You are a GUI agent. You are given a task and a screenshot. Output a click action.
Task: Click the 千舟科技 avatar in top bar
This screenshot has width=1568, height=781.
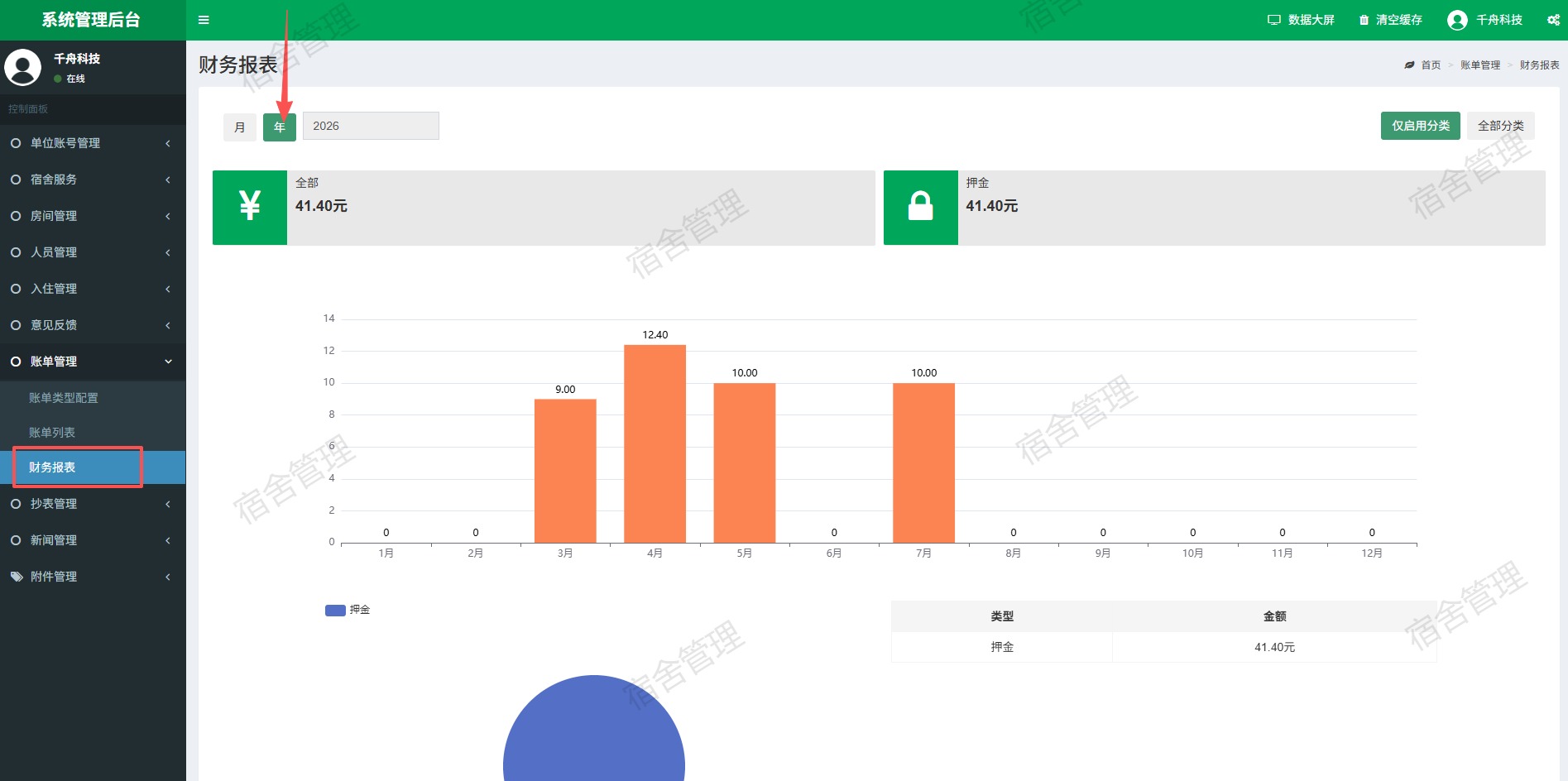(1457, 20)
